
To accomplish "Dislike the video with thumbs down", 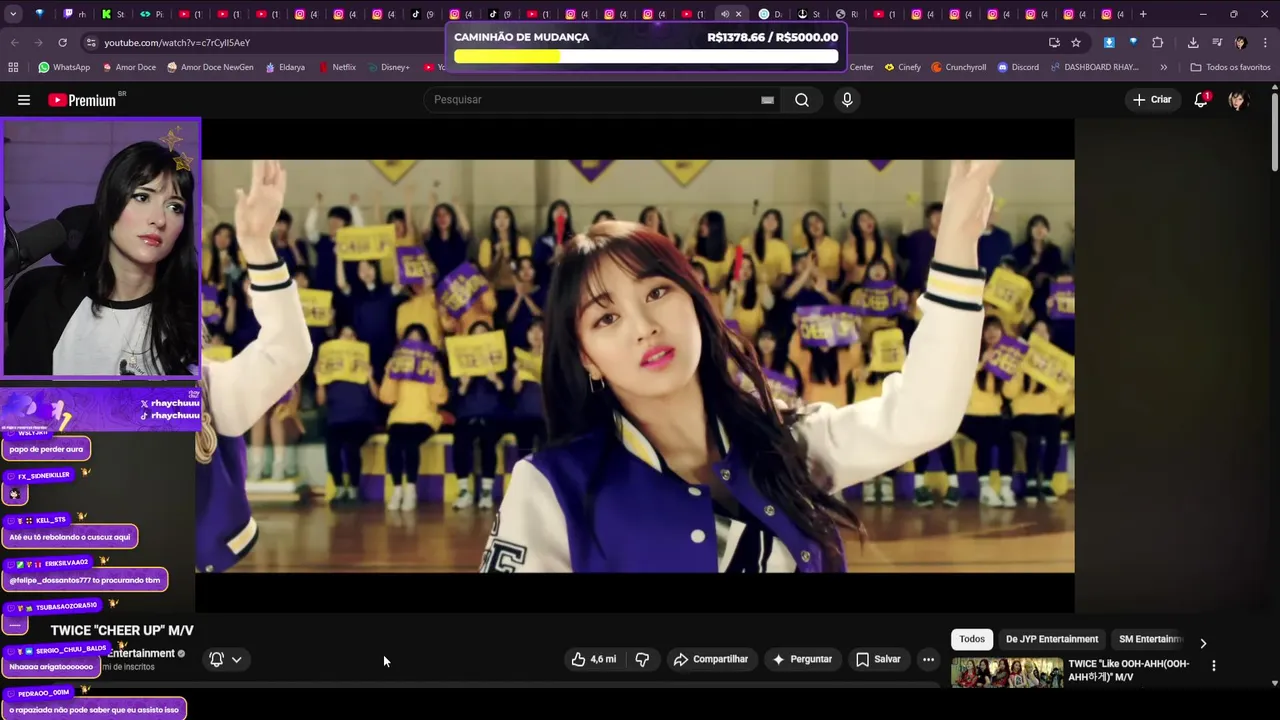I will click(x=642, y=659).
